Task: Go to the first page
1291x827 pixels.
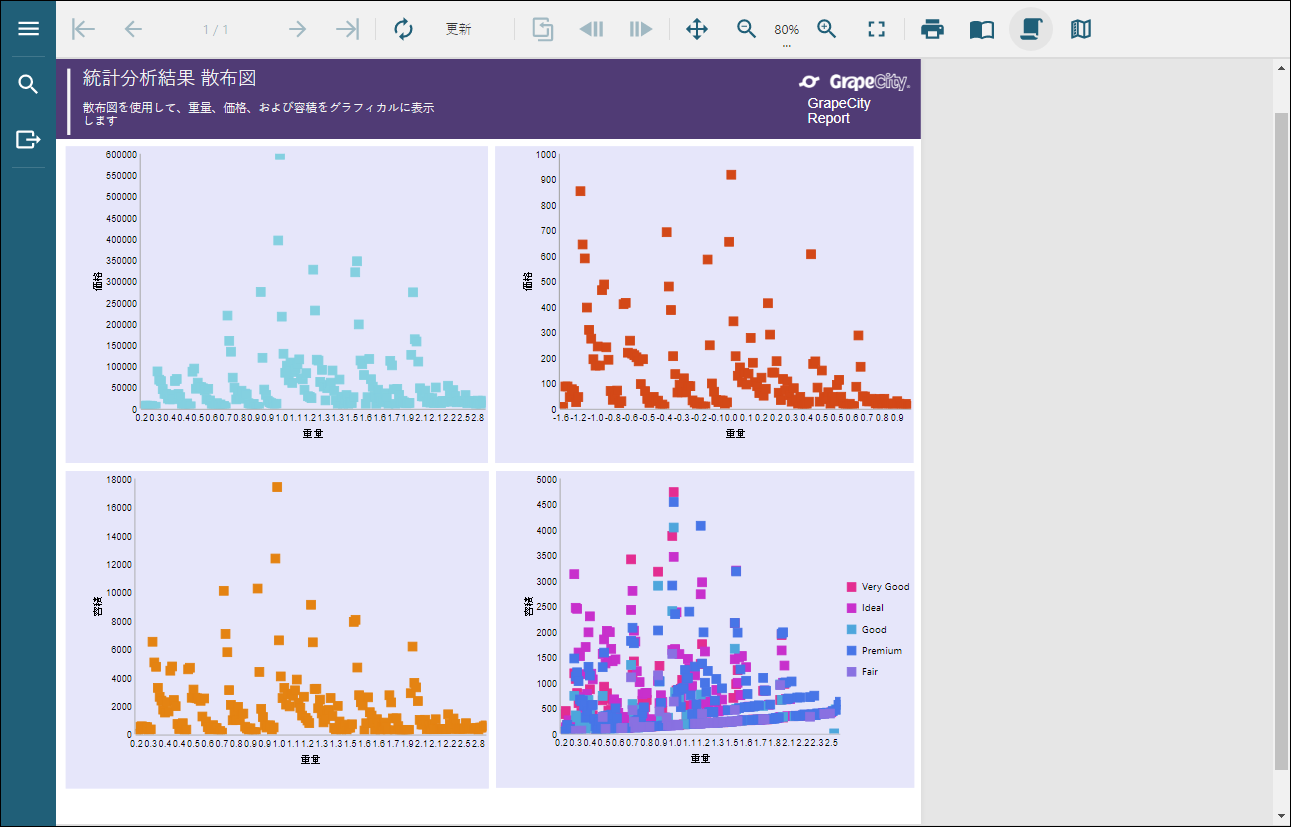Action: 84,29
